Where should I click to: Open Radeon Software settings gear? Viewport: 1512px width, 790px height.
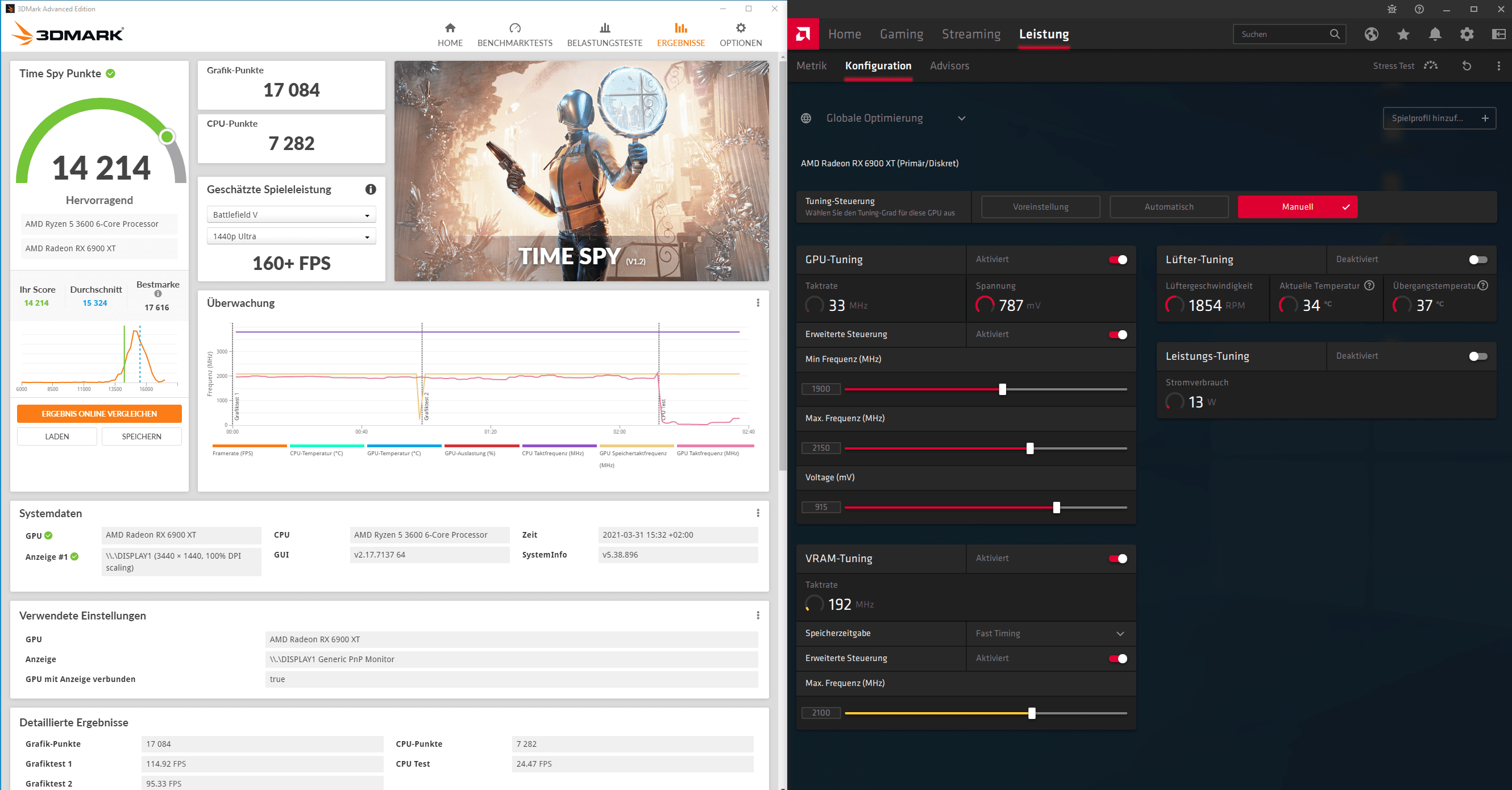[1467, 34]
